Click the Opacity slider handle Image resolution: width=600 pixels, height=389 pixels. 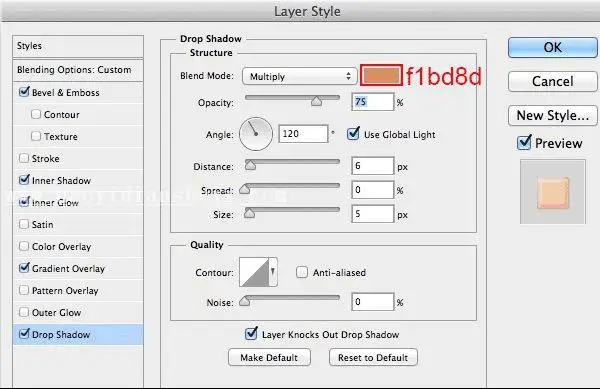(316, 101)
